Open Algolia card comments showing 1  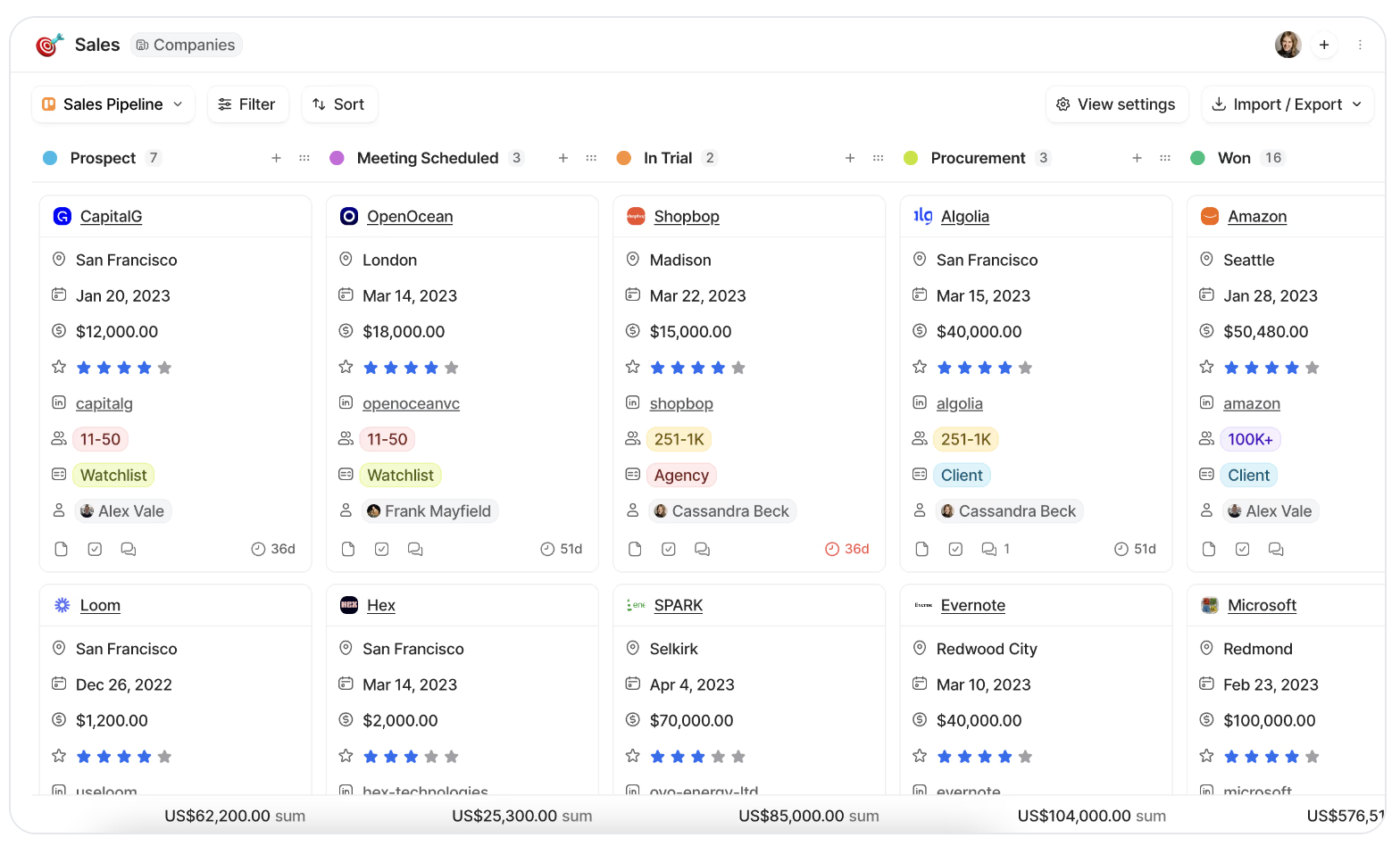(996, 549)
